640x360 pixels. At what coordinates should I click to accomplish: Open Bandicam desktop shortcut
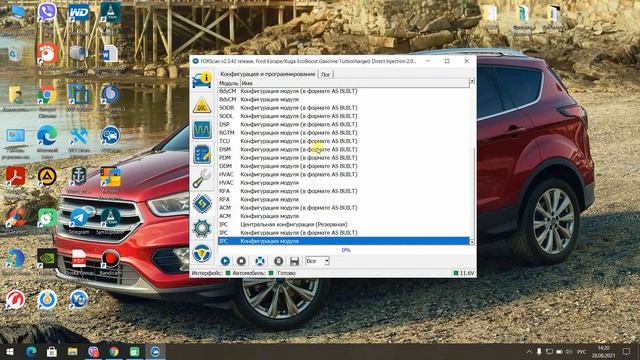tap(110, 262)
